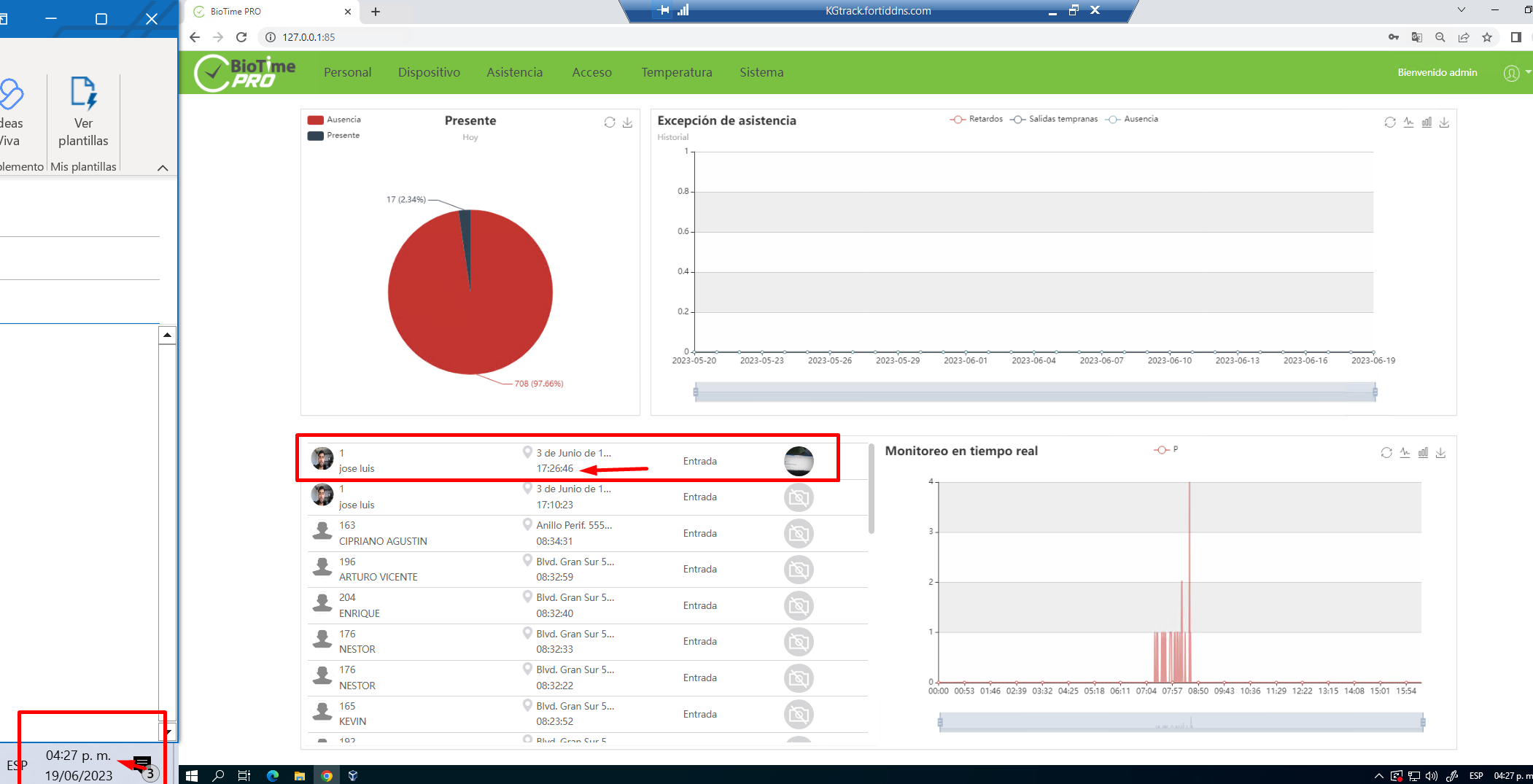This screenshot has height=784, width=1533.
Task: Switch Excepción de asistencia to line chart
Action: 1408,123
